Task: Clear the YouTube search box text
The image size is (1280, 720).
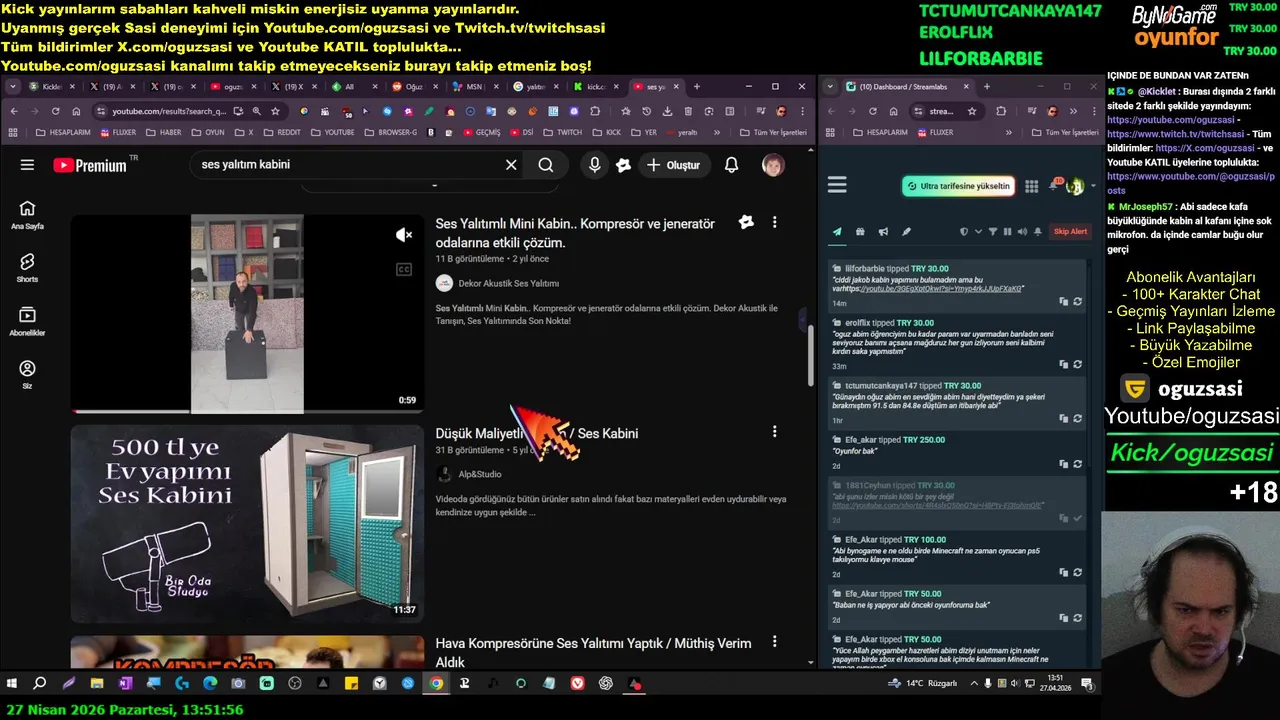Action: [x=511, y=165]
